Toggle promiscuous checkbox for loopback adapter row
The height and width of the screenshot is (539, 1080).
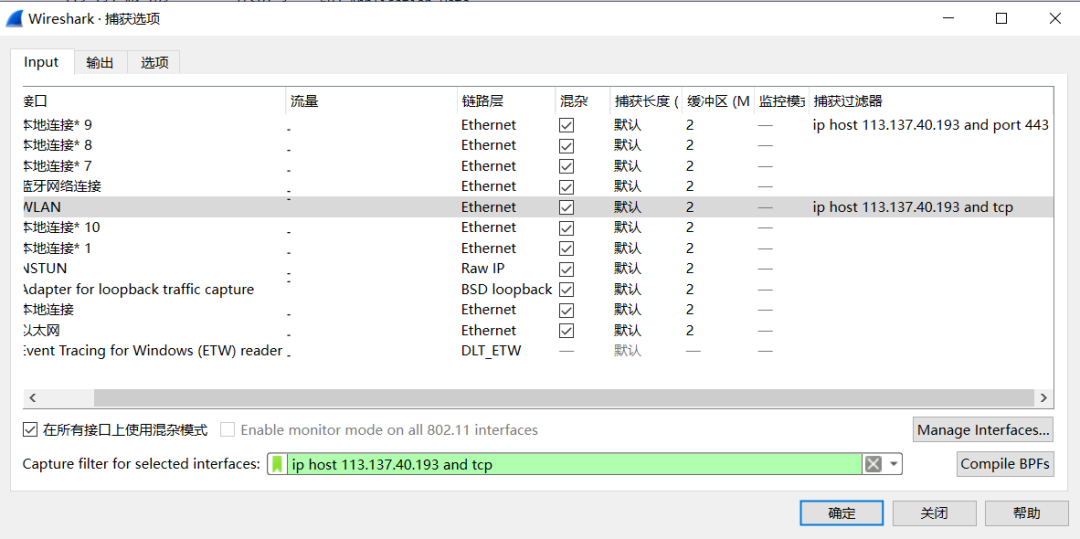coord(566,289)
